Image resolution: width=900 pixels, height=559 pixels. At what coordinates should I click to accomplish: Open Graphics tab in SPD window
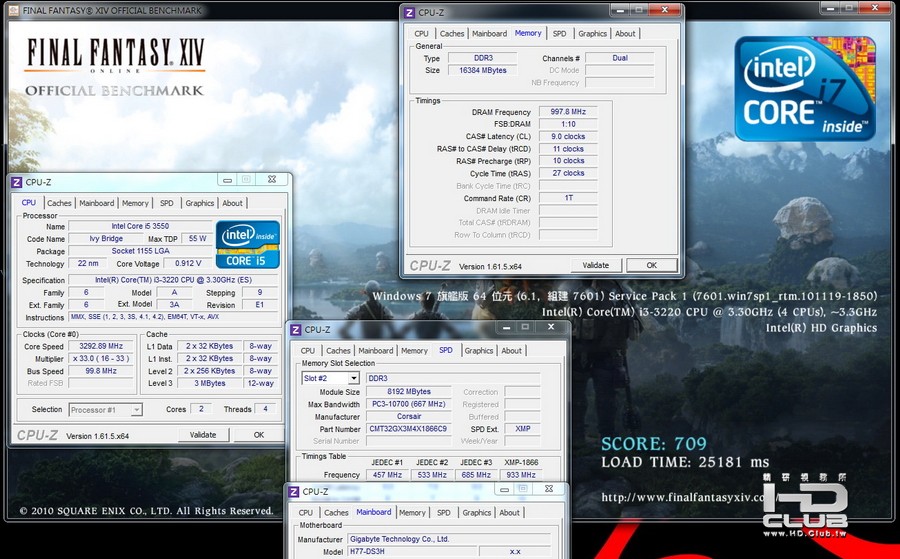pos(479,351)
